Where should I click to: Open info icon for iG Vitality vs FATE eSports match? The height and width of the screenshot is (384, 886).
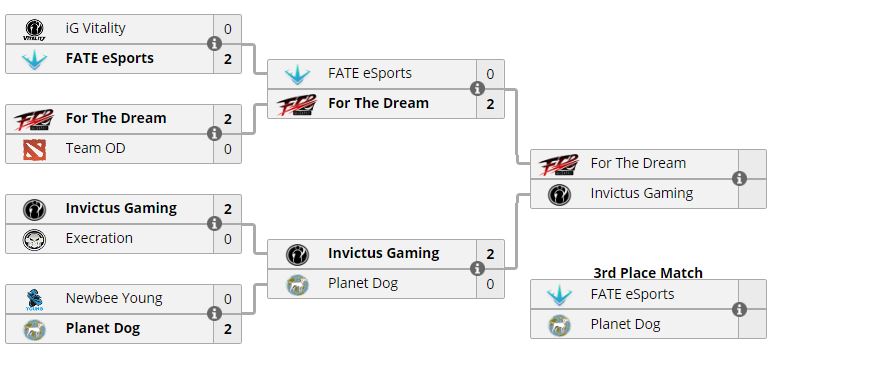(x=214, y=43)
